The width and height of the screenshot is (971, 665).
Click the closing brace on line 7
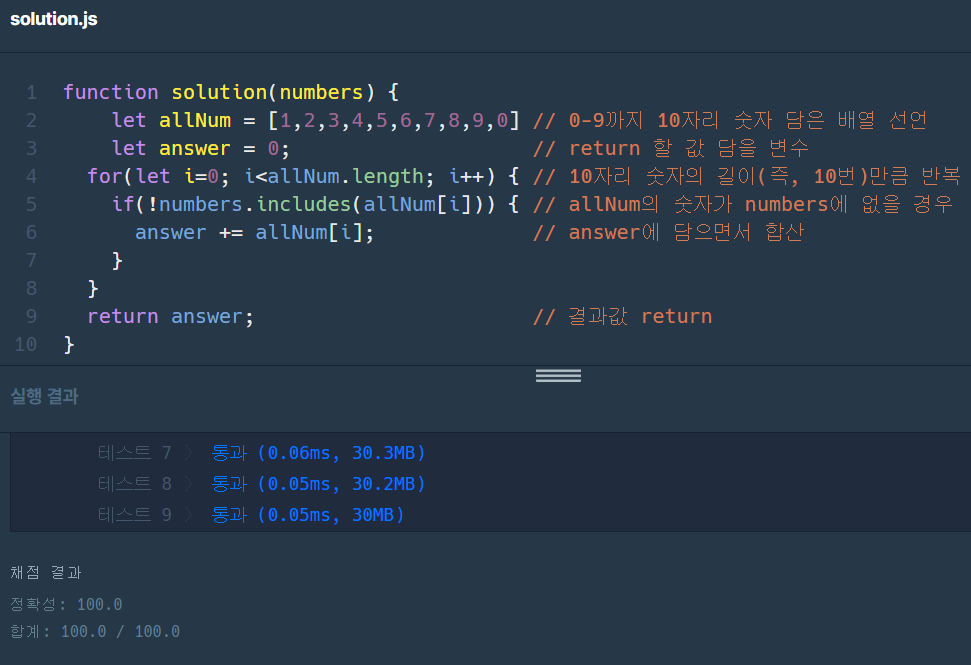pyautogui.click(x=117, y=261)
